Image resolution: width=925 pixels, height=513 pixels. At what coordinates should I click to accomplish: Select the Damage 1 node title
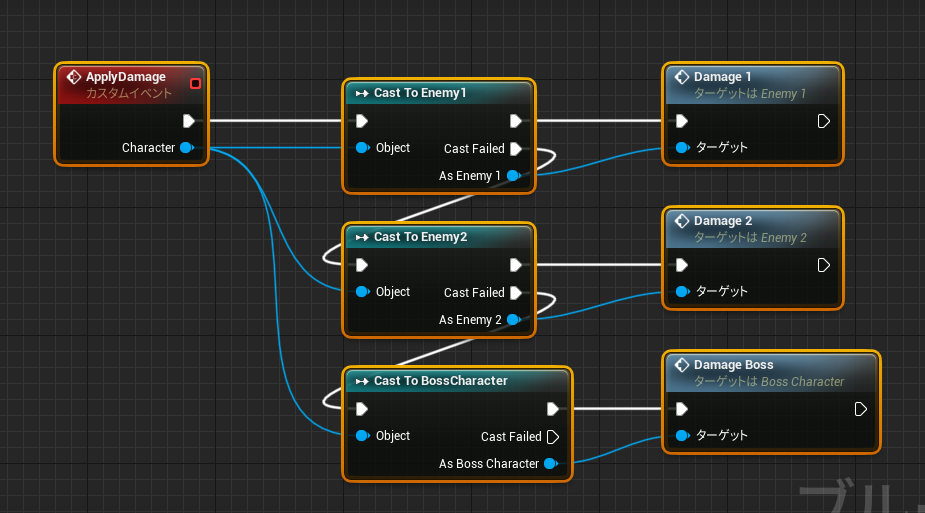723,77
